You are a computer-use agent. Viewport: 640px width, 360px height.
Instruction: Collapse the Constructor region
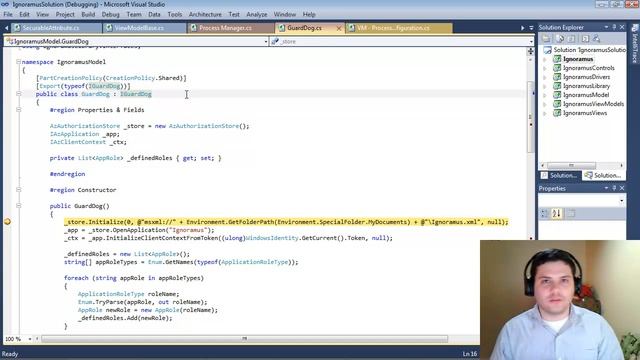point(18,190)
